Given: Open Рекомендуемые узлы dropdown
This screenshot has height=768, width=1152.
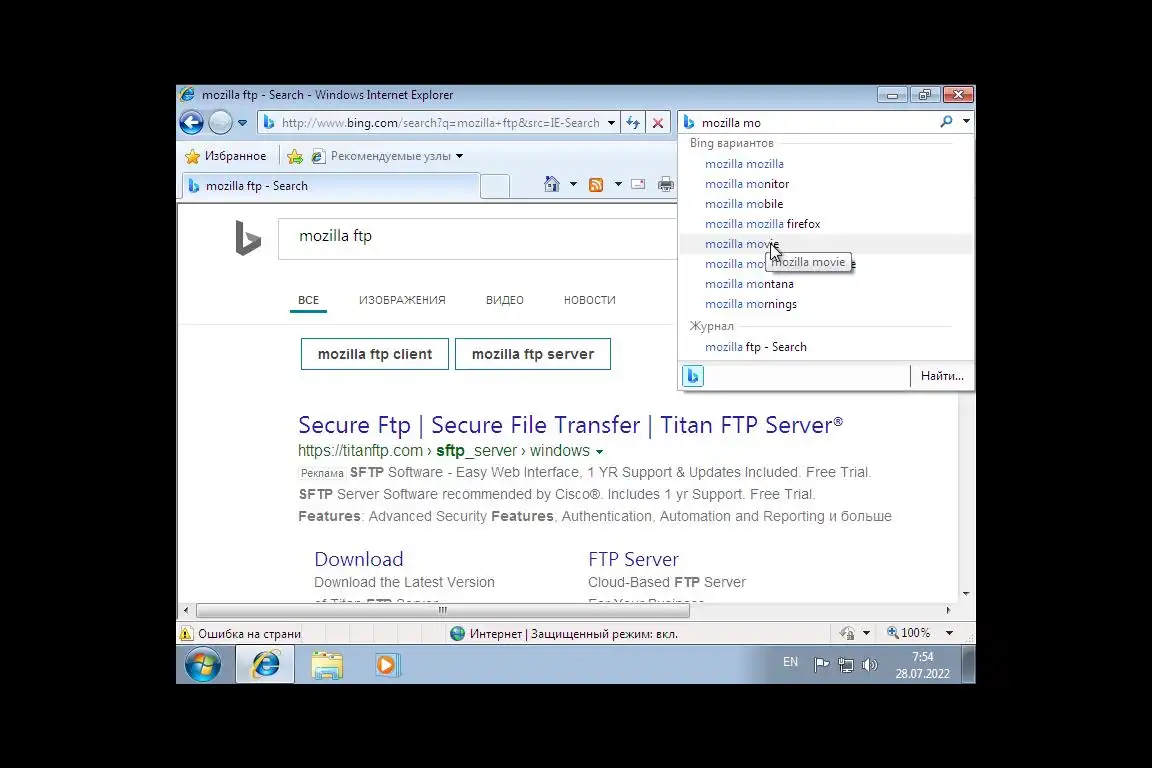Looking at the screenshot, I should (387, 156).
